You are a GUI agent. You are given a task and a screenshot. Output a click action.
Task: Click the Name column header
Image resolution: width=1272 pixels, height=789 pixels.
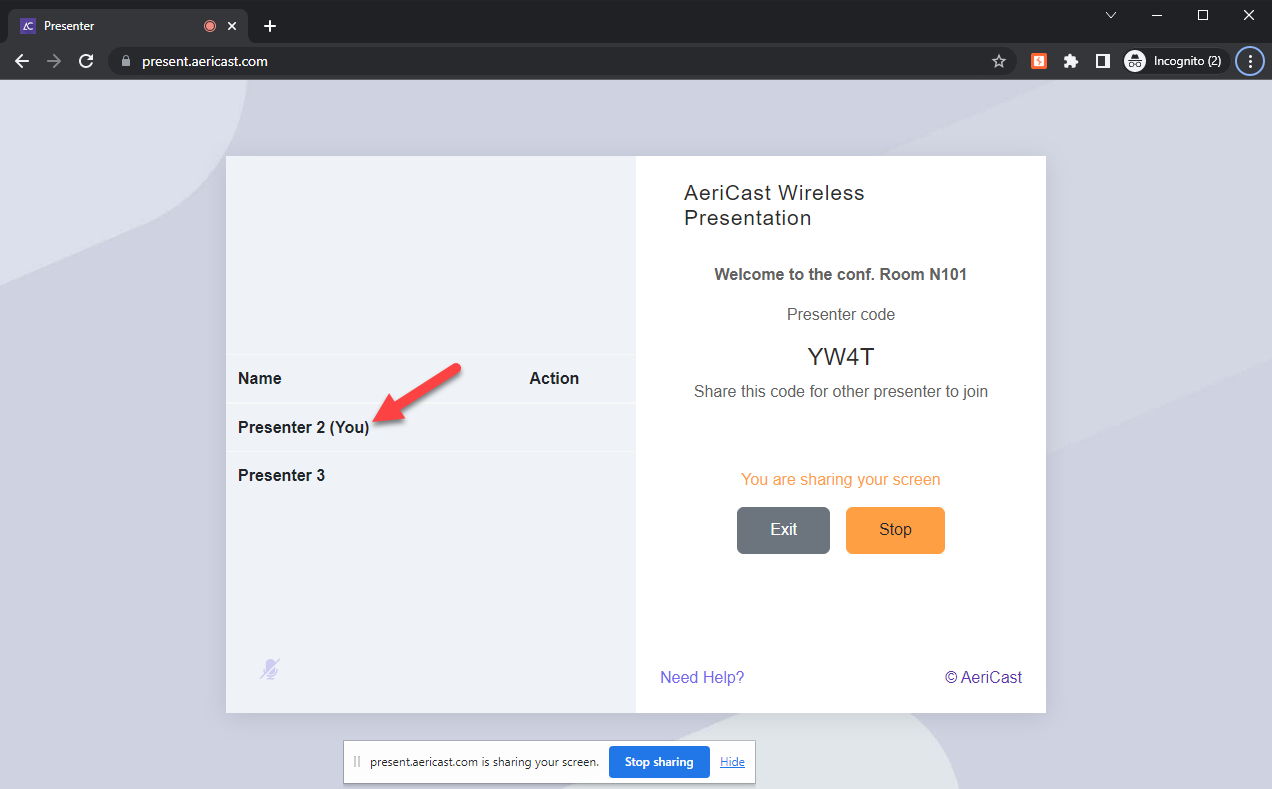coord(260,378)
